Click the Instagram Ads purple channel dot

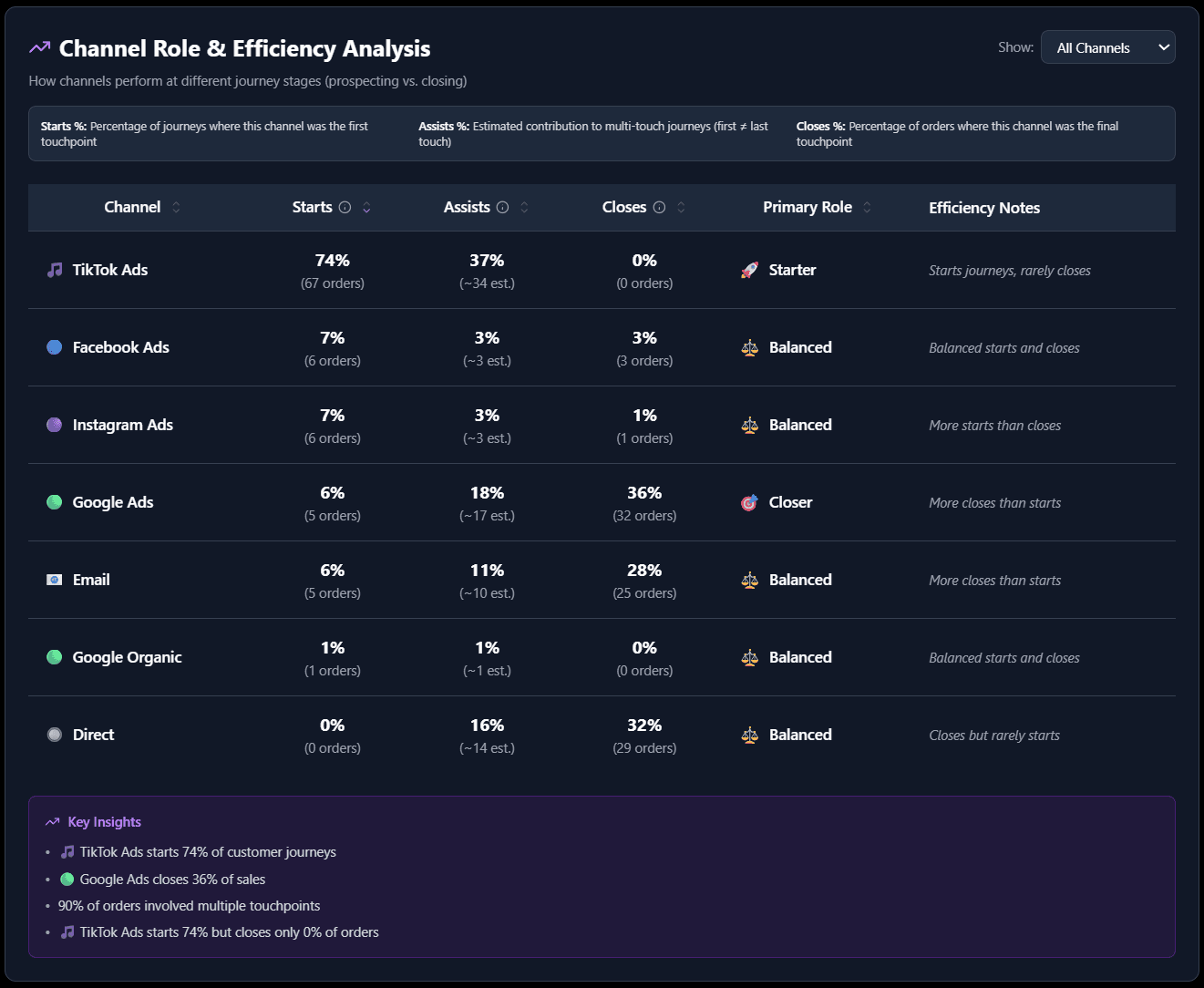click(x=54, y=424)
